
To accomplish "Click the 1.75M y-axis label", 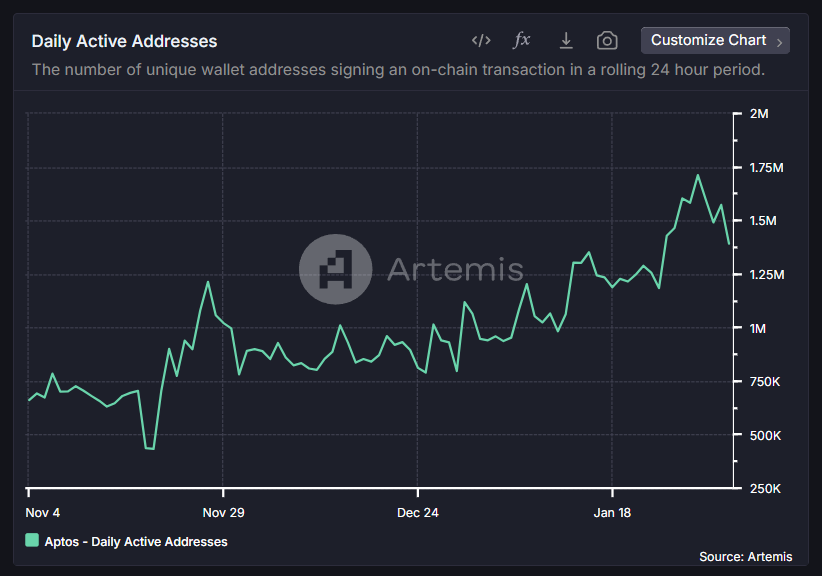I will click(766, 168).
